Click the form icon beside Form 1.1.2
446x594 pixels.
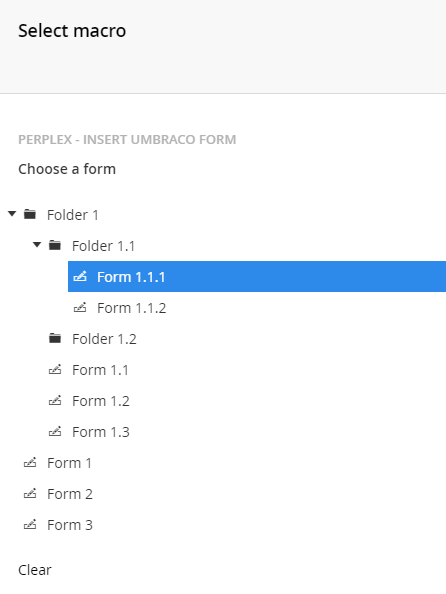coord(80,308)
